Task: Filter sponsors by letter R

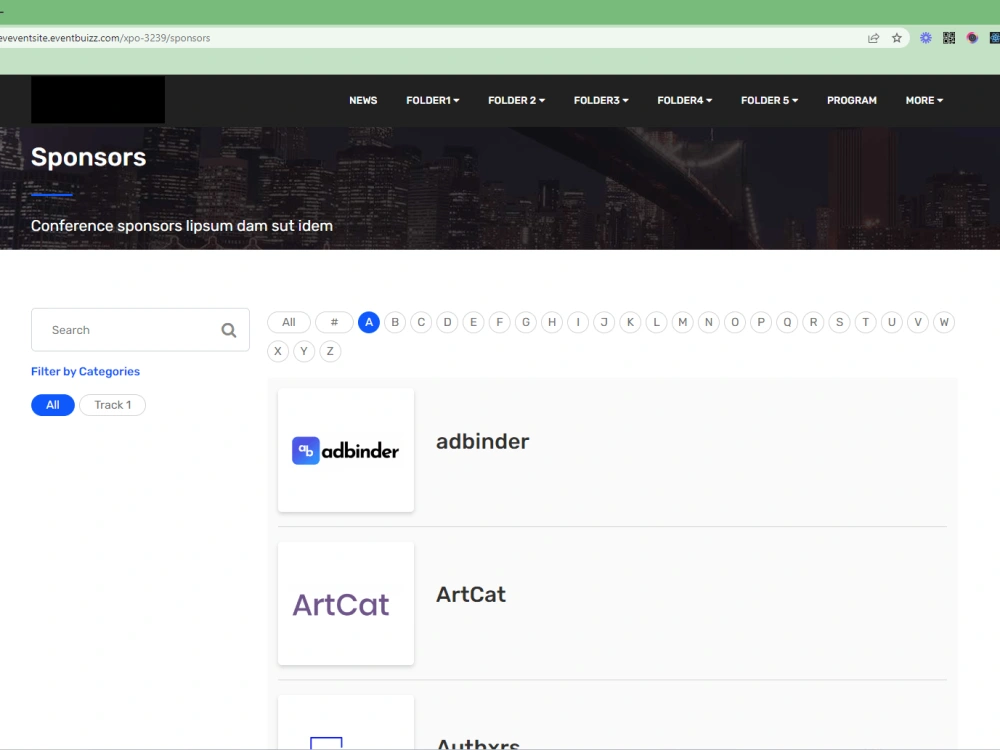Action: click(813, 322)
